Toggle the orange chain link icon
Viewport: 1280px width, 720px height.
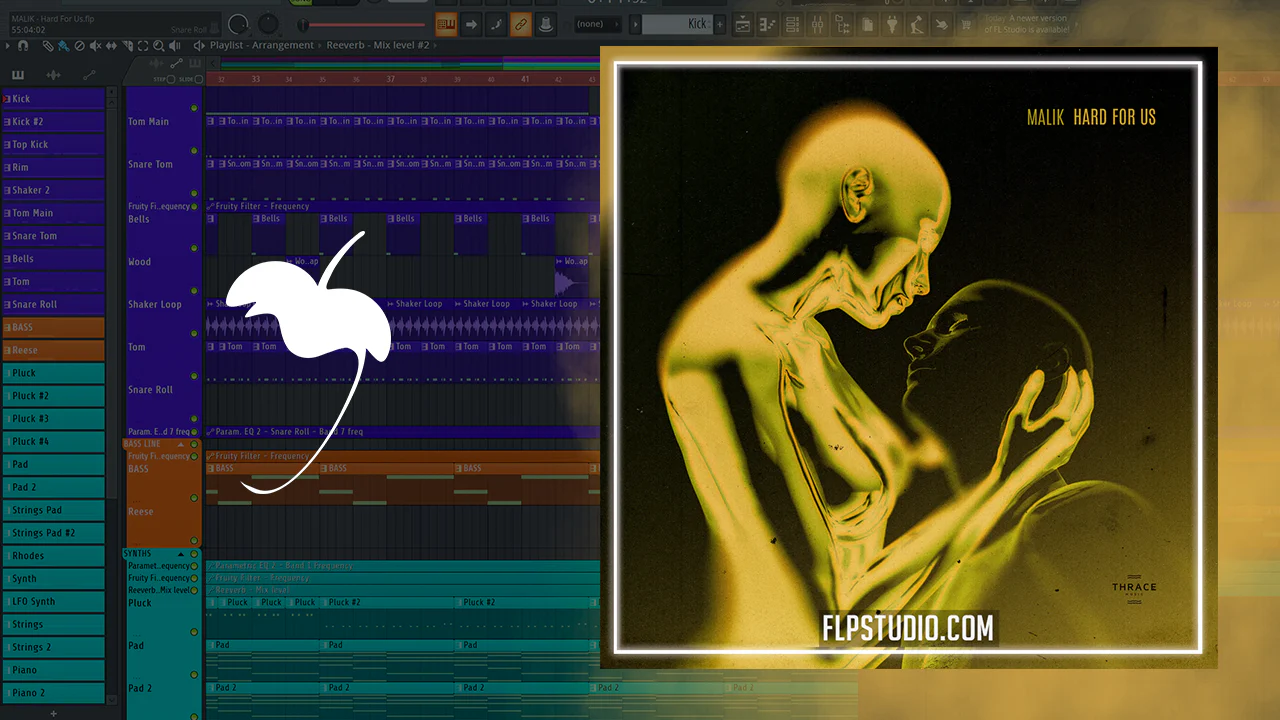tap(521, 24)
